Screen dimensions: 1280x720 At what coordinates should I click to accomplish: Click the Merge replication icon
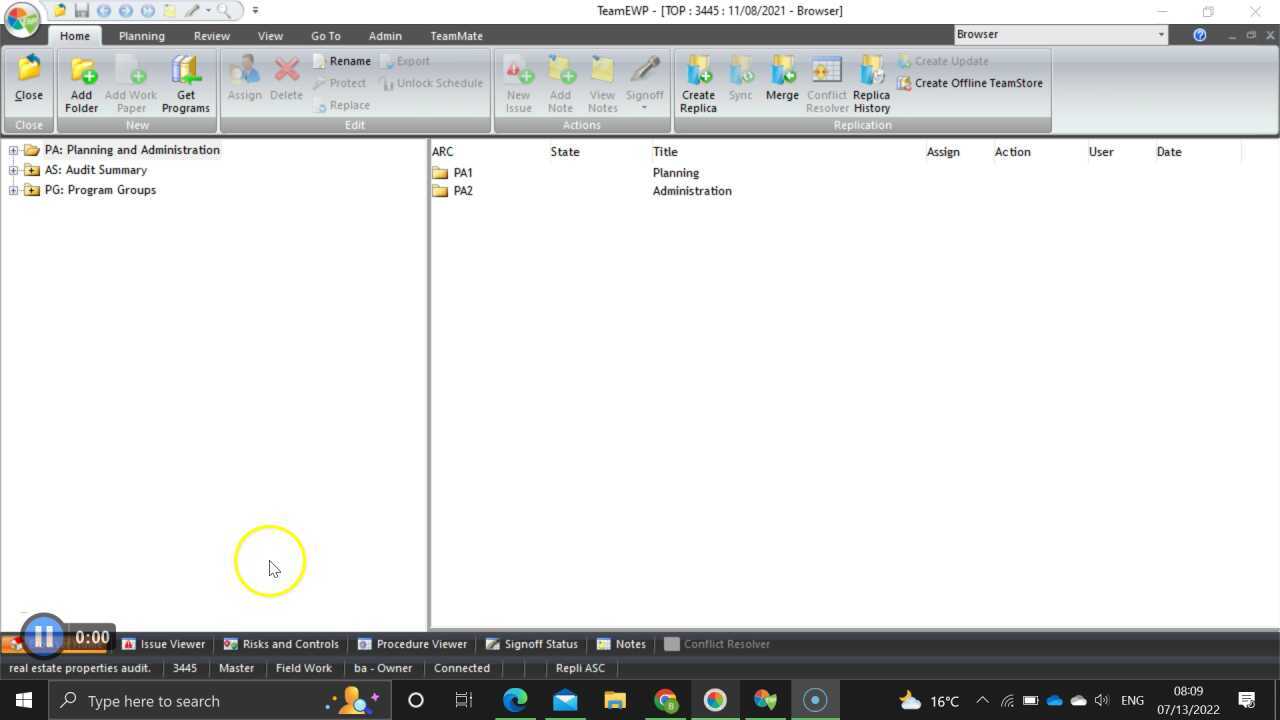pyautogui.click(x=782, y=82)
